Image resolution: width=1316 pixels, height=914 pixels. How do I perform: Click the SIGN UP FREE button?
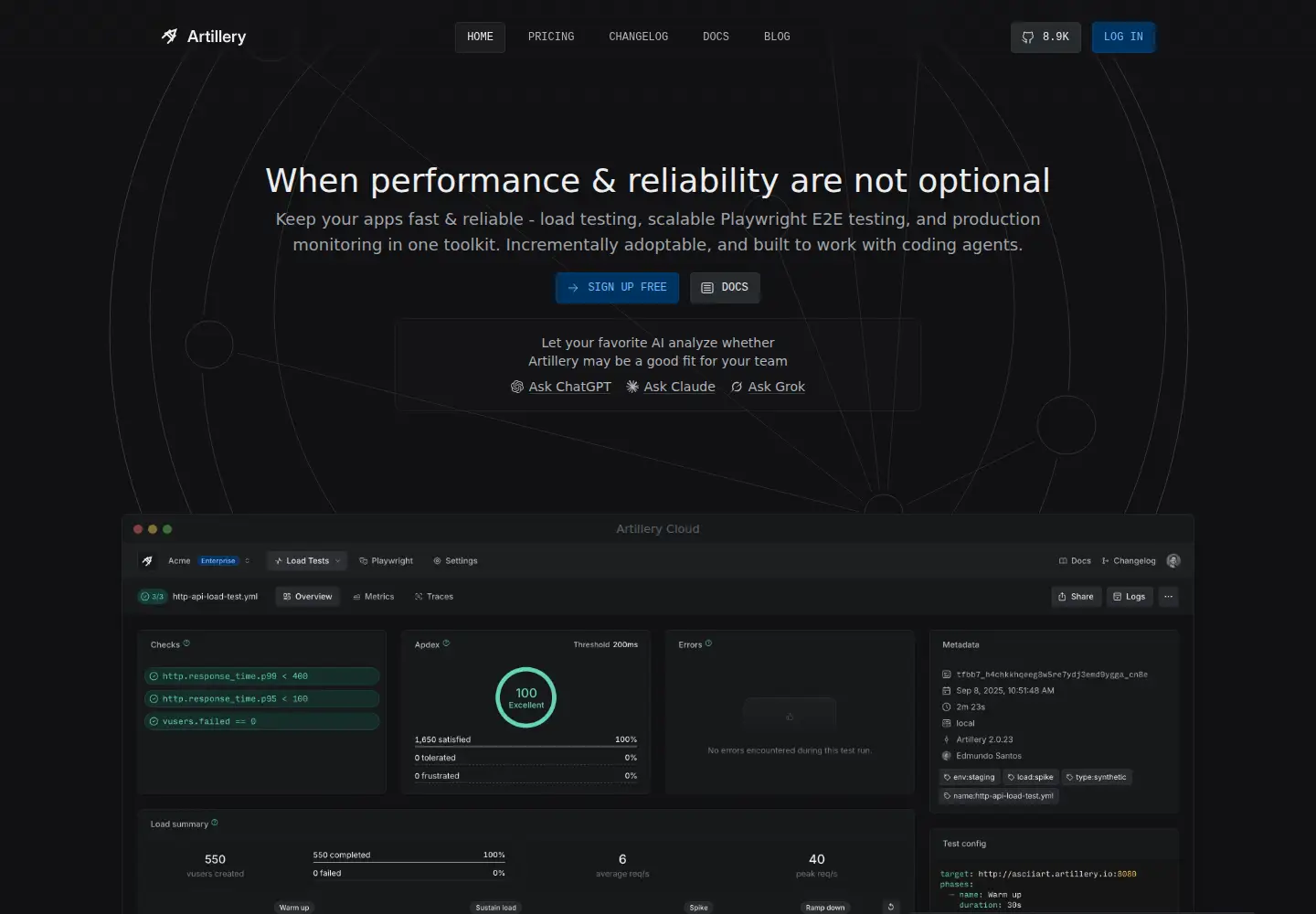(x=617, y=287)
